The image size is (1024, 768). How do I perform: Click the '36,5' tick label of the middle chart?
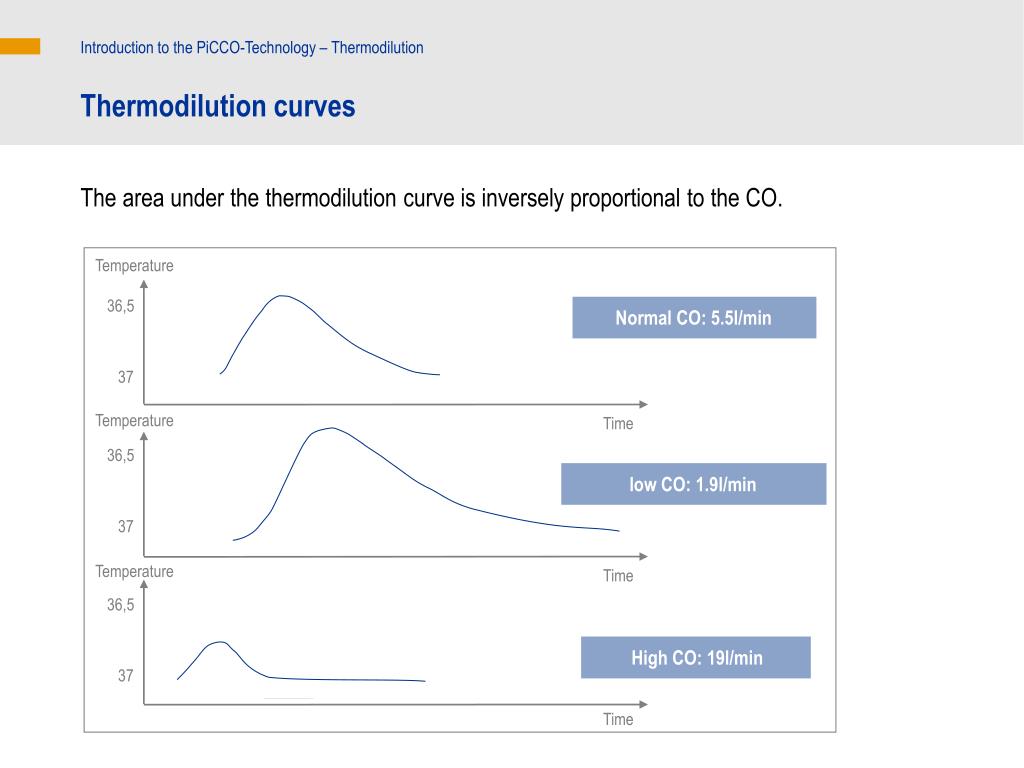point(120,455)
